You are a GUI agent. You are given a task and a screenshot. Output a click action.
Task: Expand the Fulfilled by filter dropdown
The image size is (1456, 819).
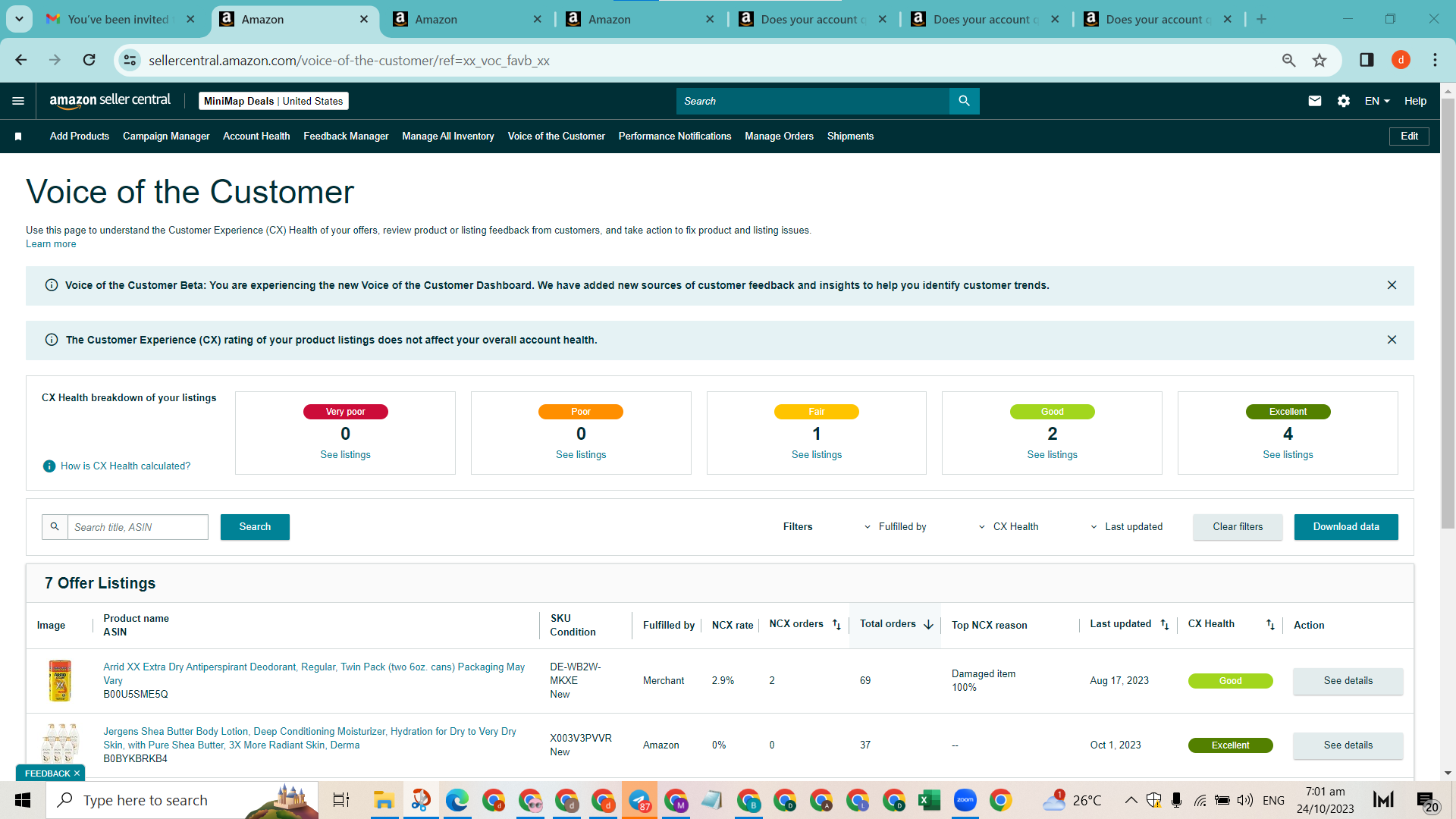895,527
